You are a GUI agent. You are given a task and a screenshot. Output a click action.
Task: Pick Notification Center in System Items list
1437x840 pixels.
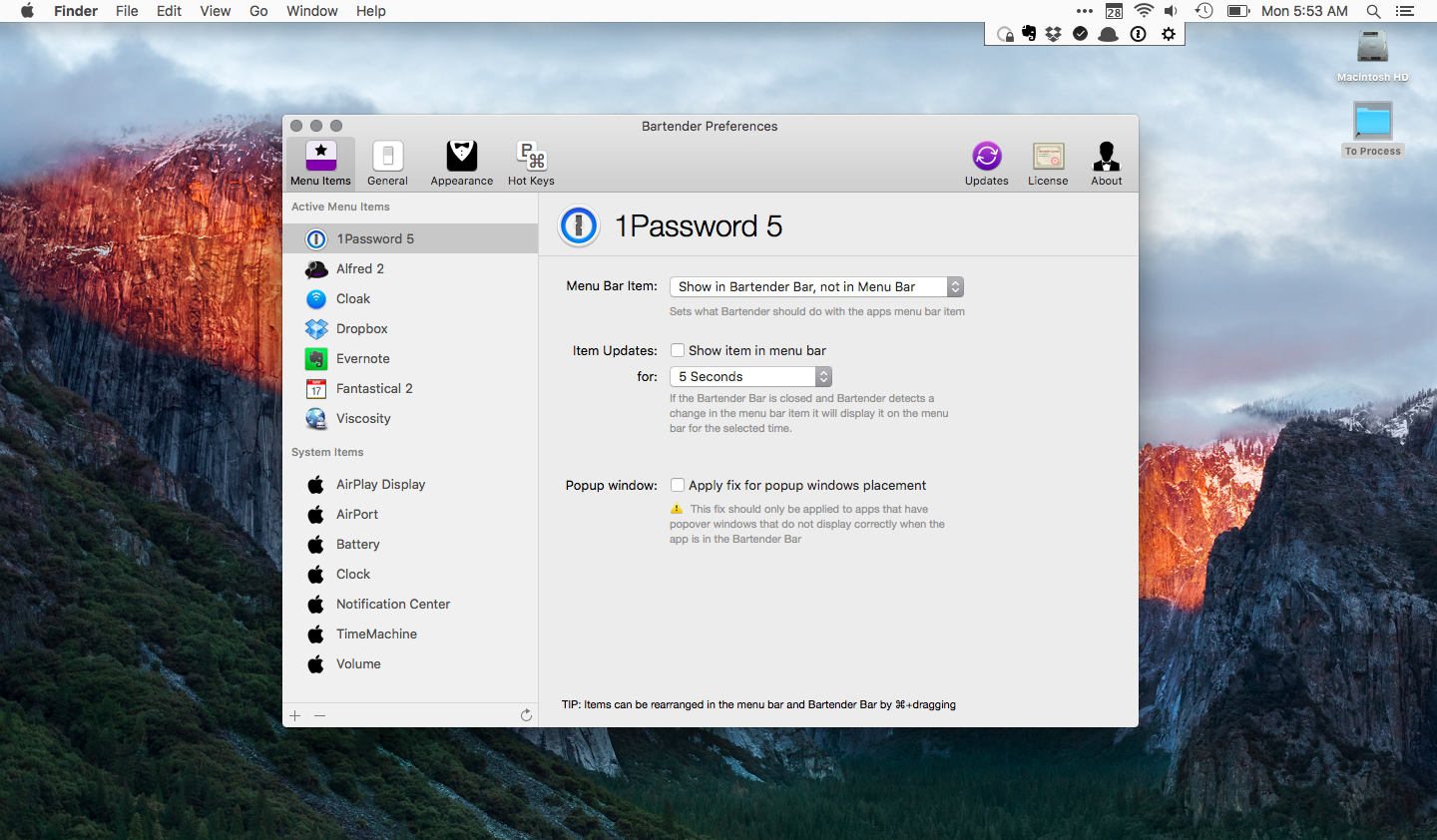tap(410, 604)
